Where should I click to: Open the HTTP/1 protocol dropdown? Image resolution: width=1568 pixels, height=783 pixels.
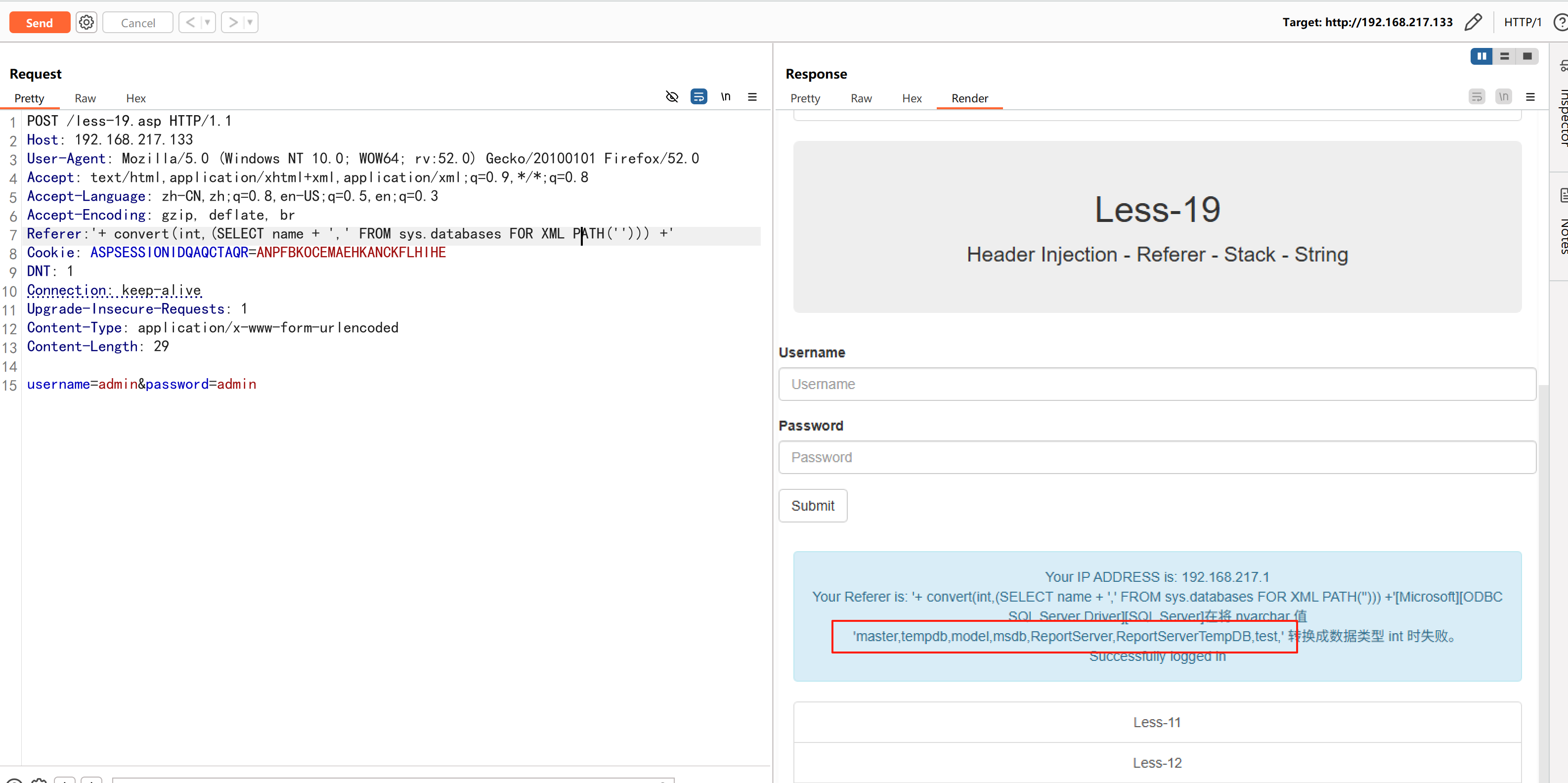1523,22
